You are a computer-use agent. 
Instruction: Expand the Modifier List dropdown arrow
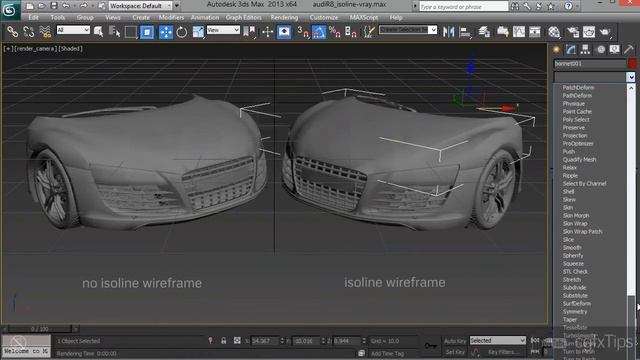tap(631, 77)
